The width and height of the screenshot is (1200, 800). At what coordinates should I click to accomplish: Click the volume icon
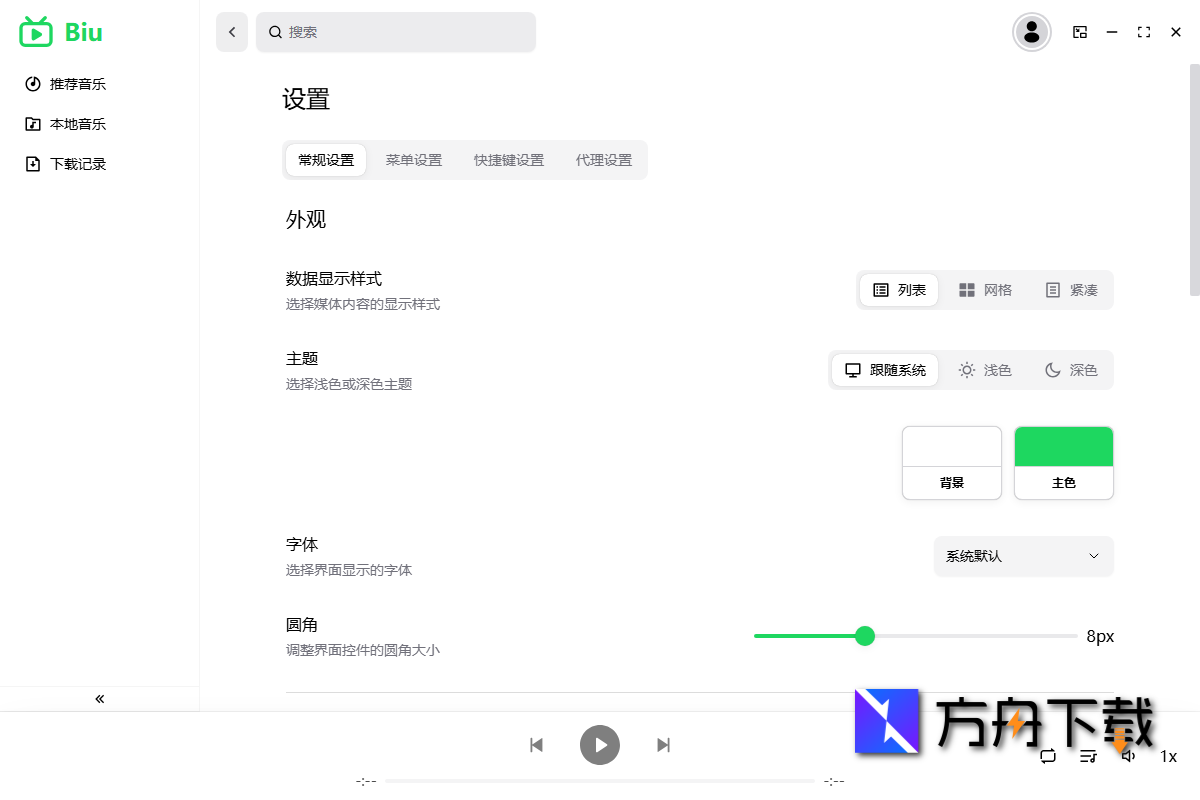coord(1129,757)
